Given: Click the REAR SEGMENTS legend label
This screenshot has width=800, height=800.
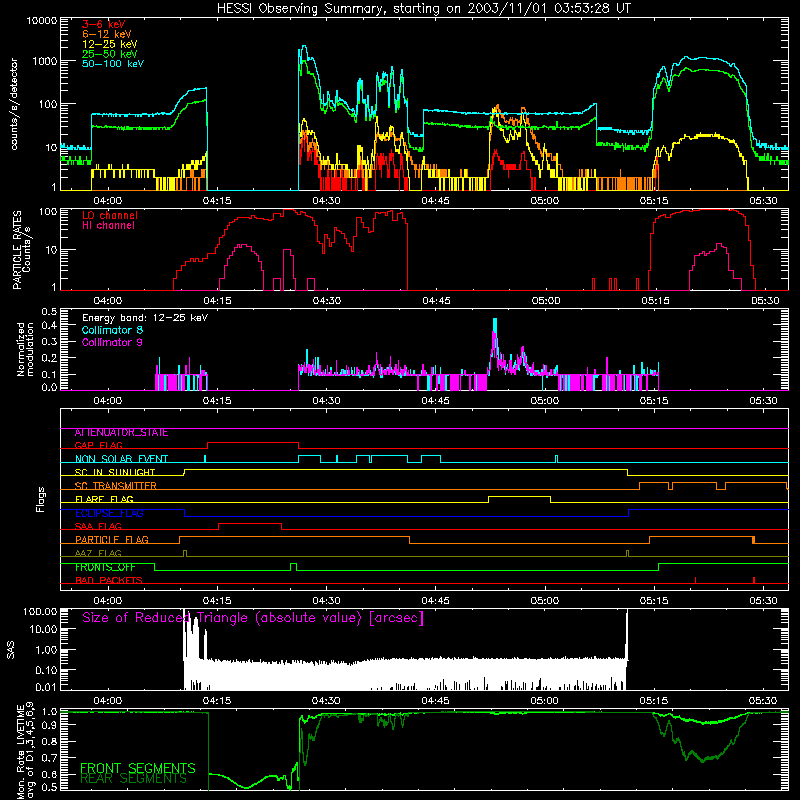Looking at the screenshot, I should [134, 779].
